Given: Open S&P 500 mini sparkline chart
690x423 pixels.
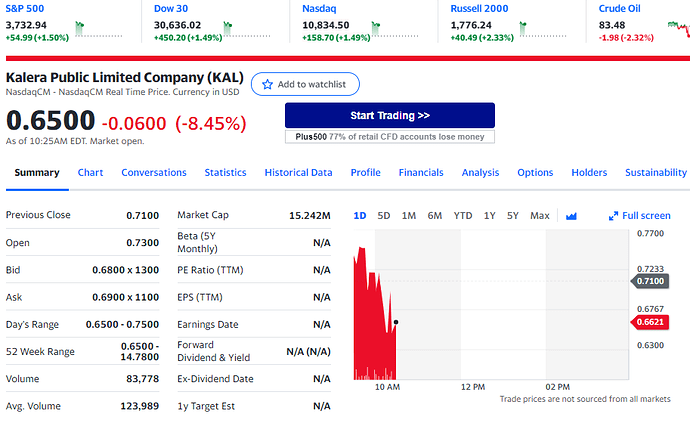Looking at the screenshot, I should (99, 29).
